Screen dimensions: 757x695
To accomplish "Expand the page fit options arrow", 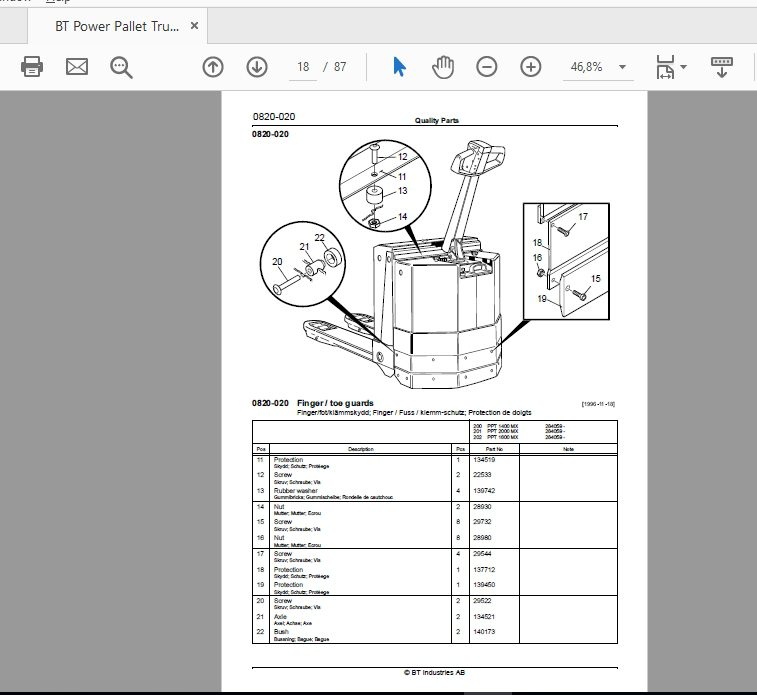I will click(684, 67).
